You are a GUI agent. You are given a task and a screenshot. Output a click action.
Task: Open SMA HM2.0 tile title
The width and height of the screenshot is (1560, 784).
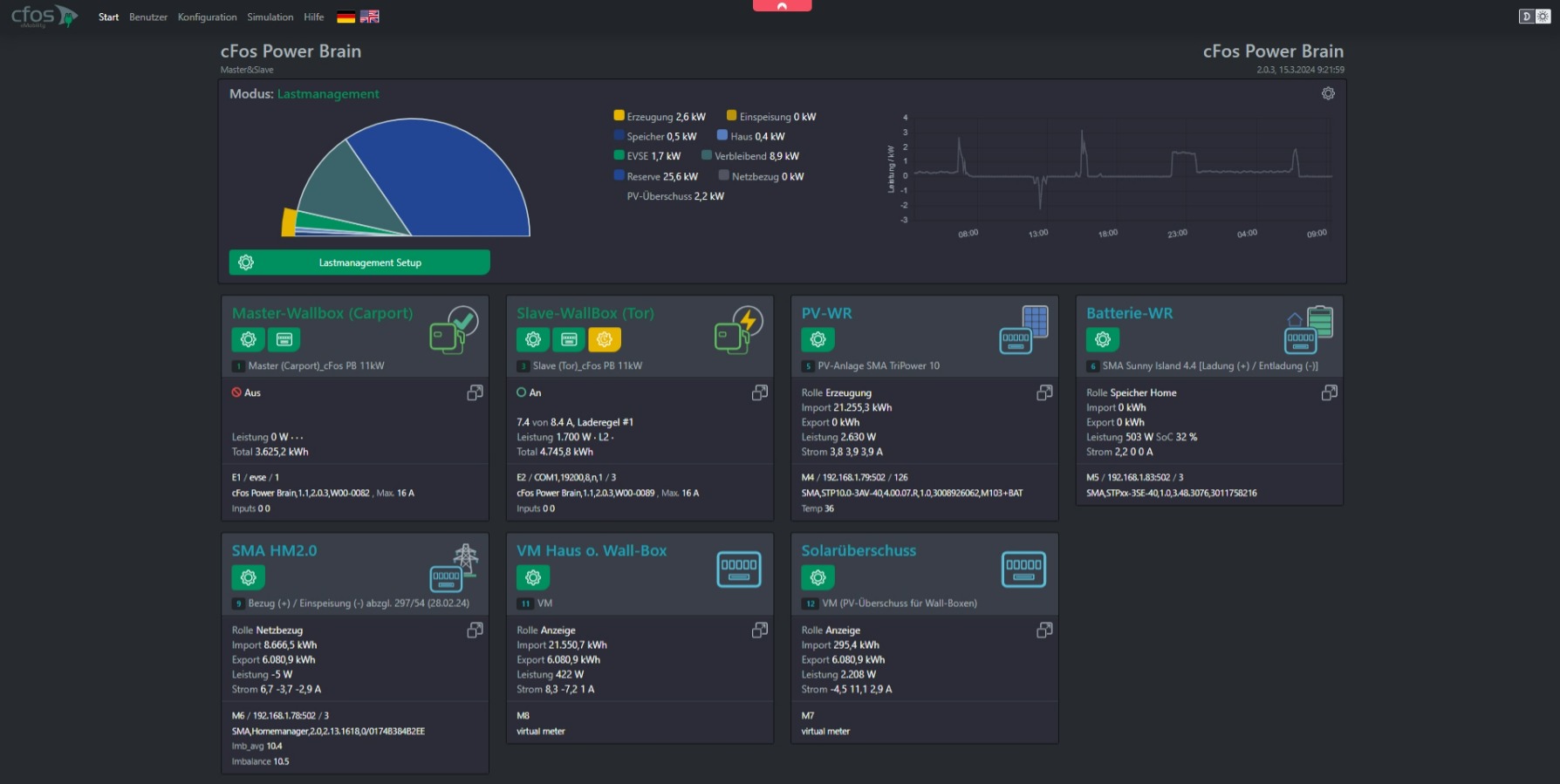pos(274,551)
